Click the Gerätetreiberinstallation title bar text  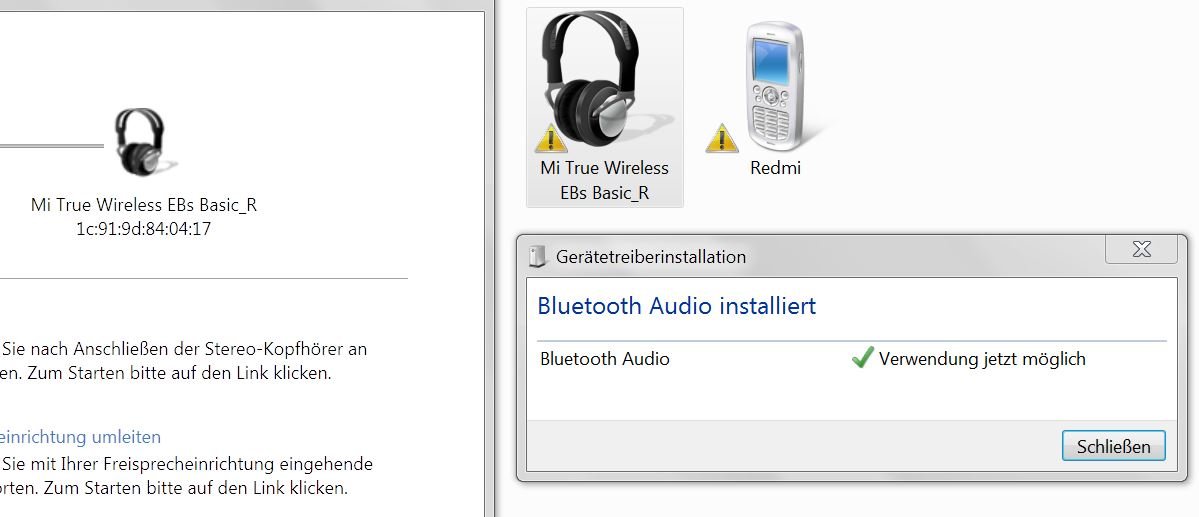pyautogui.click(x=651, y=257)
